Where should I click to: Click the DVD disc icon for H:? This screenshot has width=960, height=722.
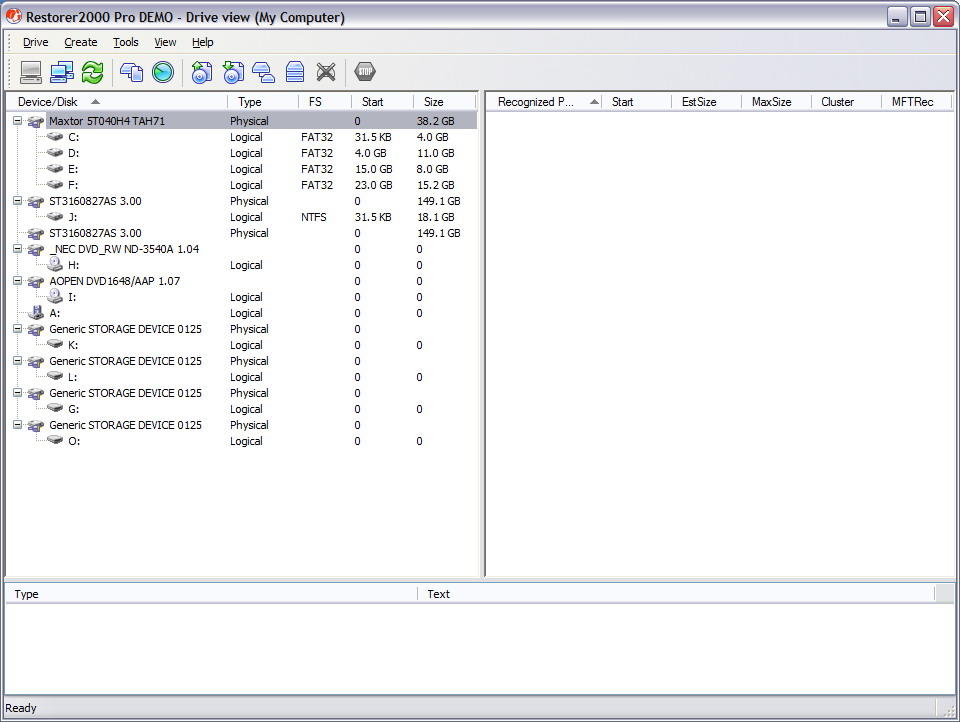point(56,264)
